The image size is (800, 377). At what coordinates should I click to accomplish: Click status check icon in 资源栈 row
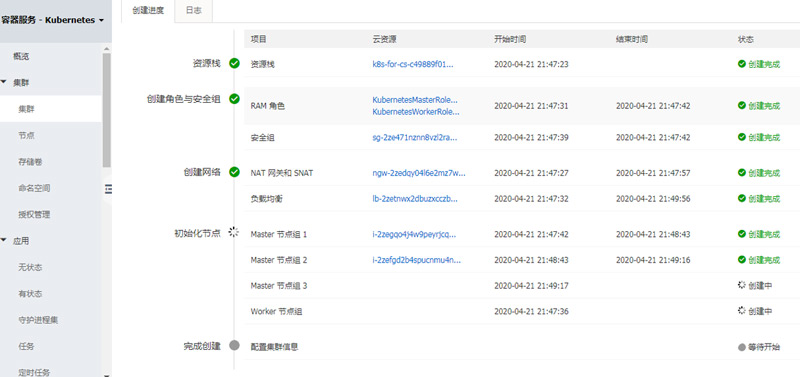742,64
